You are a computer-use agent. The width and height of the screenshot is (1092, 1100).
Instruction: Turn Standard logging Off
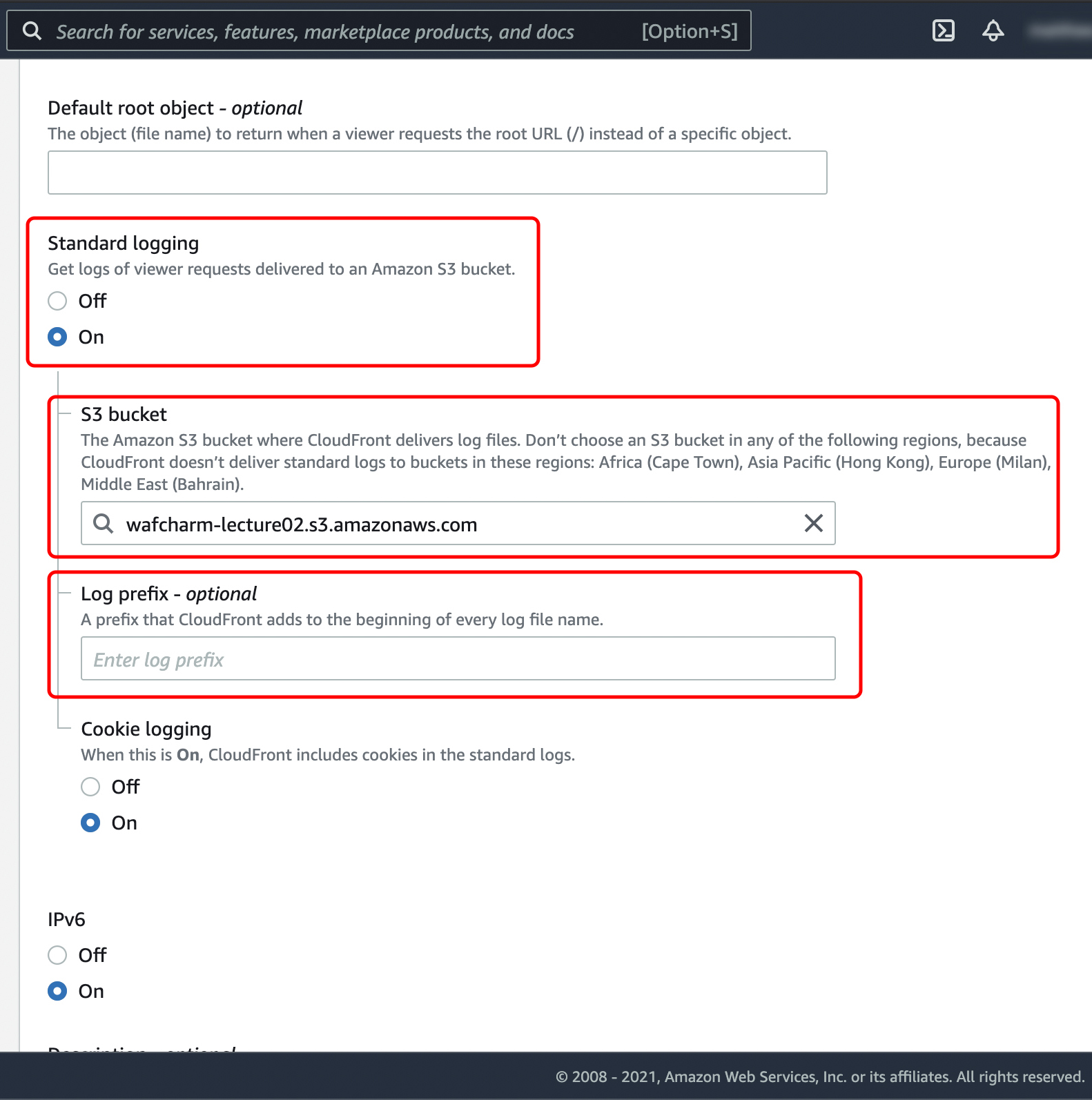coord(57,301)
